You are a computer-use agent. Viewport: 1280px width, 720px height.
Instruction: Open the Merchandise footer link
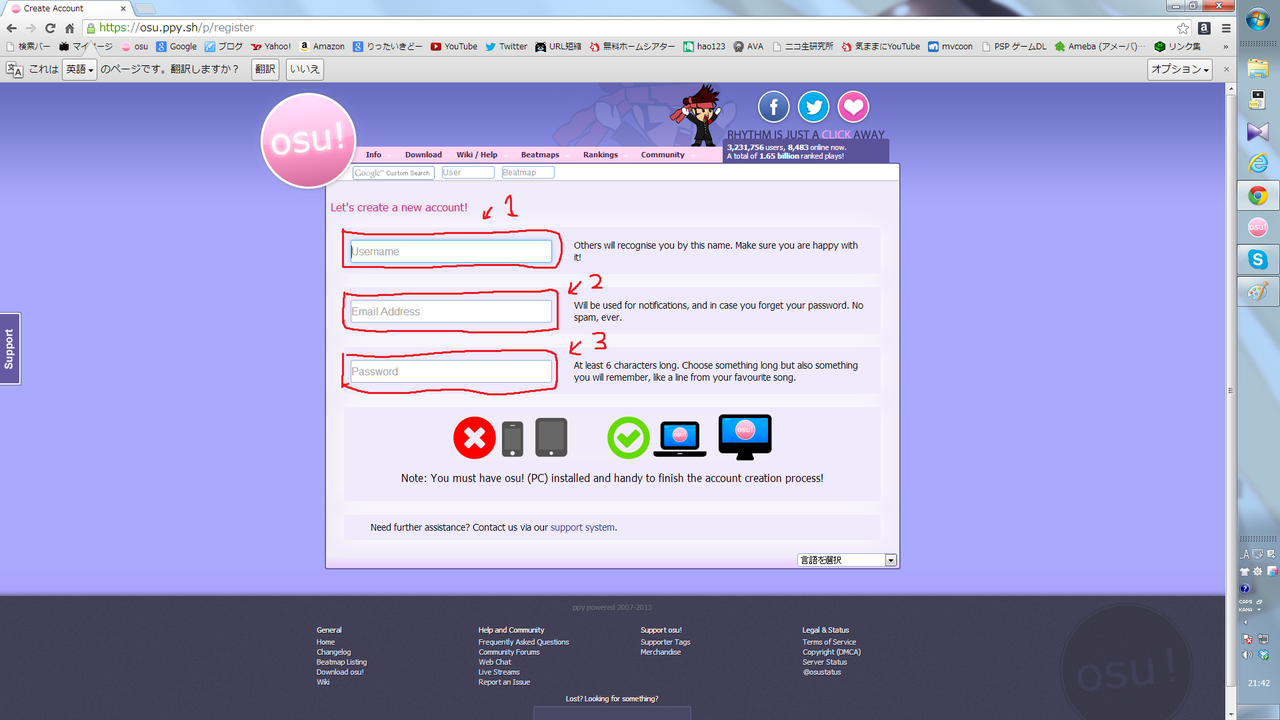pos(661,652)
